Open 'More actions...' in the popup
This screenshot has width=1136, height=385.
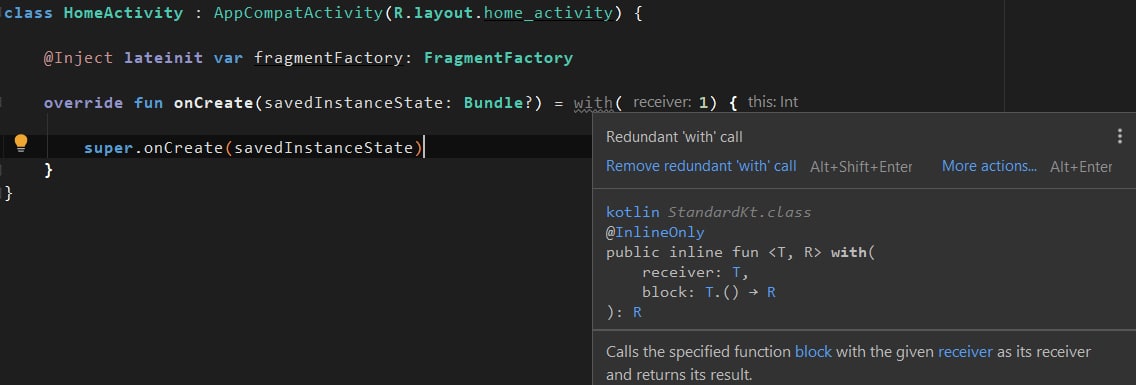click(989, 166)
